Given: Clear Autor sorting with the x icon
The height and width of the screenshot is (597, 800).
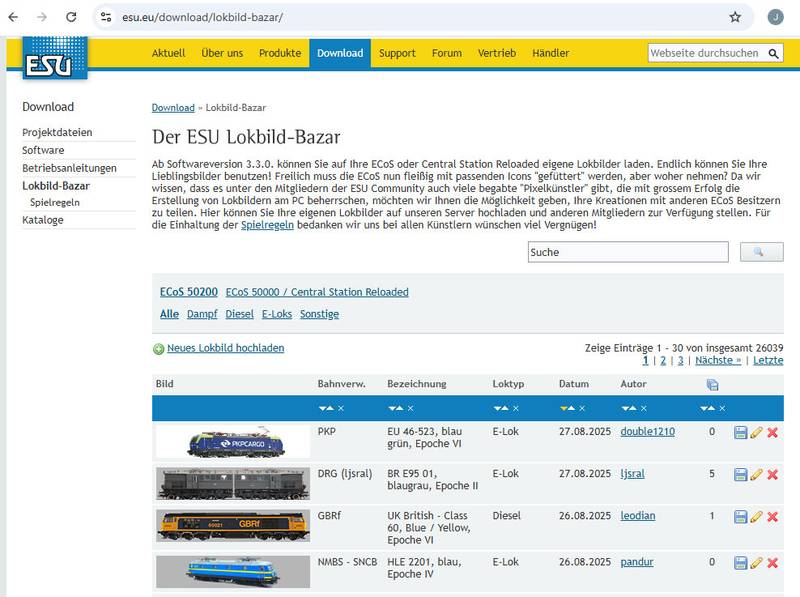Looking at the screenshot, I should click(643, 408).
